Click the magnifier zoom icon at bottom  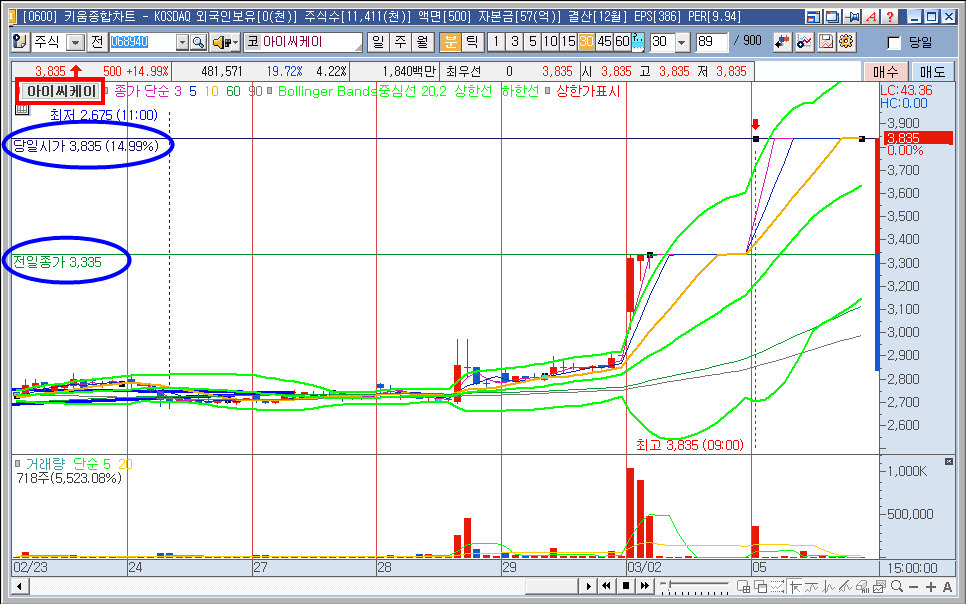pyautogui.click(x=897, y=586)
